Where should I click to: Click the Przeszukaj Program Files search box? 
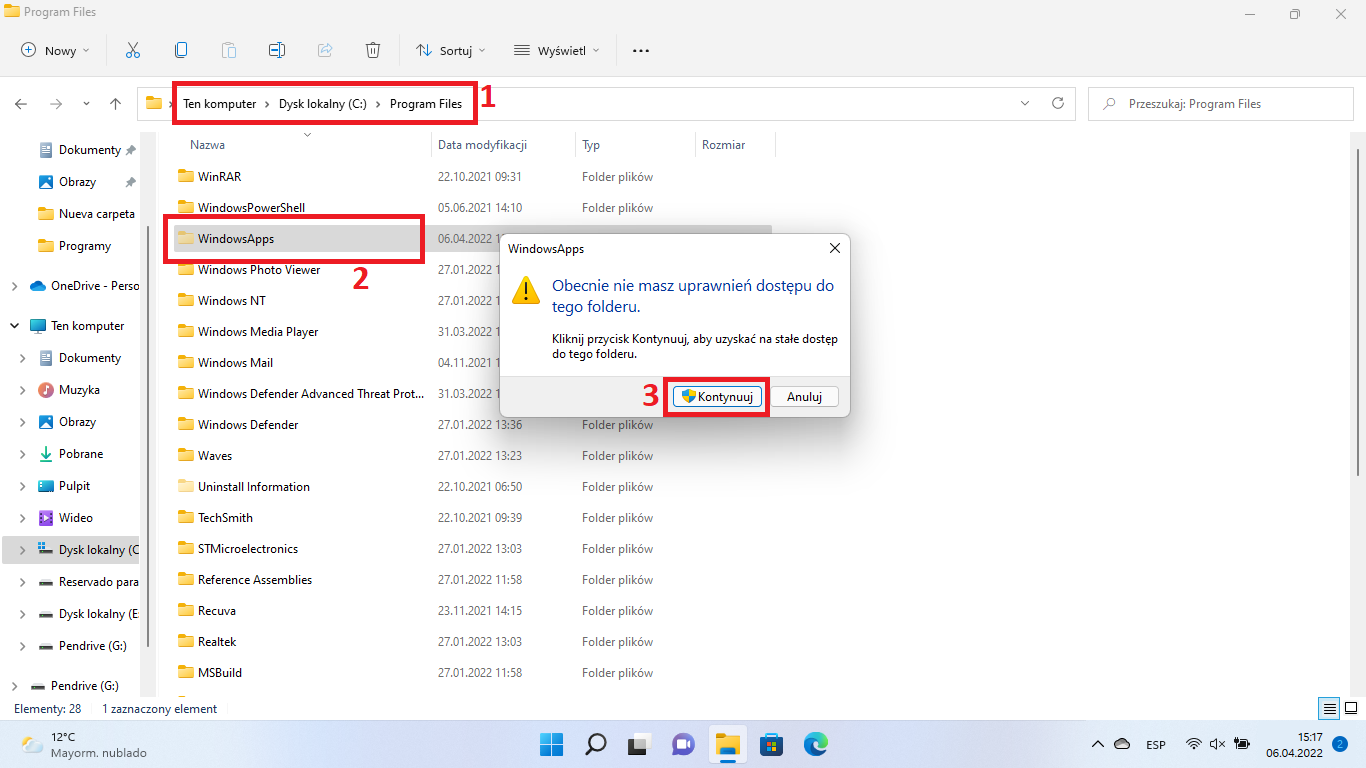click(x=1220, y=104)
